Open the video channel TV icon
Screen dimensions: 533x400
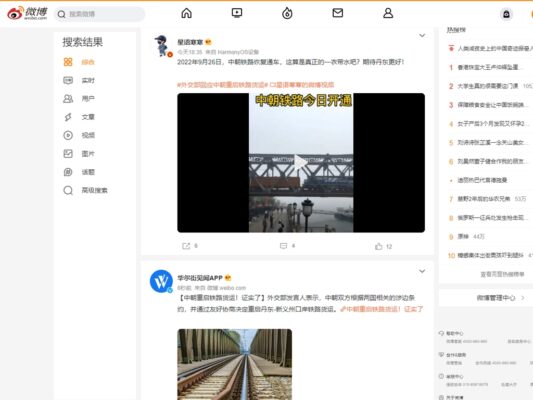click(237, 13)
